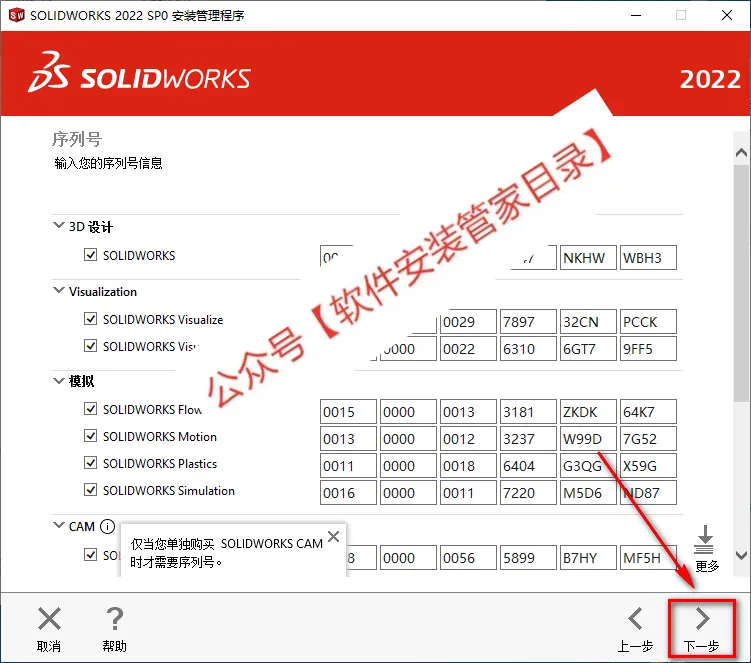
Task: Click the 帮助 label
Action: point(114,646)
